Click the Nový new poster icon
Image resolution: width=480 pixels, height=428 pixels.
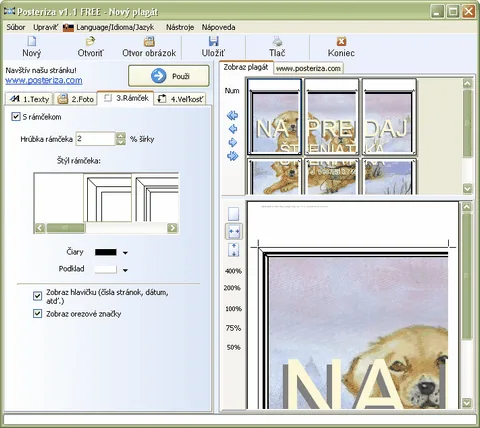tap(32, 41)
